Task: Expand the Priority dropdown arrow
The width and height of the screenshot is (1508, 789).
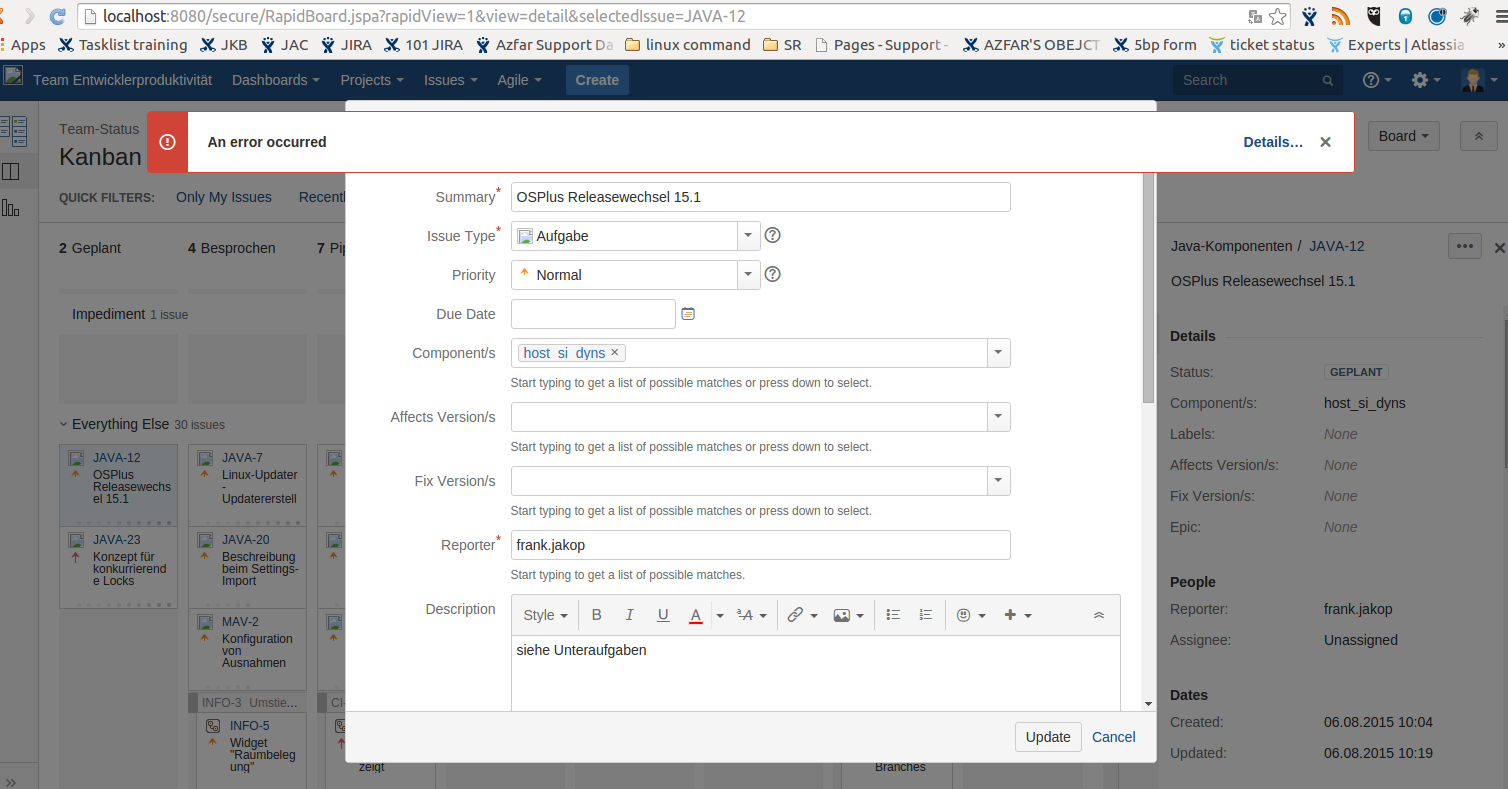Action: [749, 275]
